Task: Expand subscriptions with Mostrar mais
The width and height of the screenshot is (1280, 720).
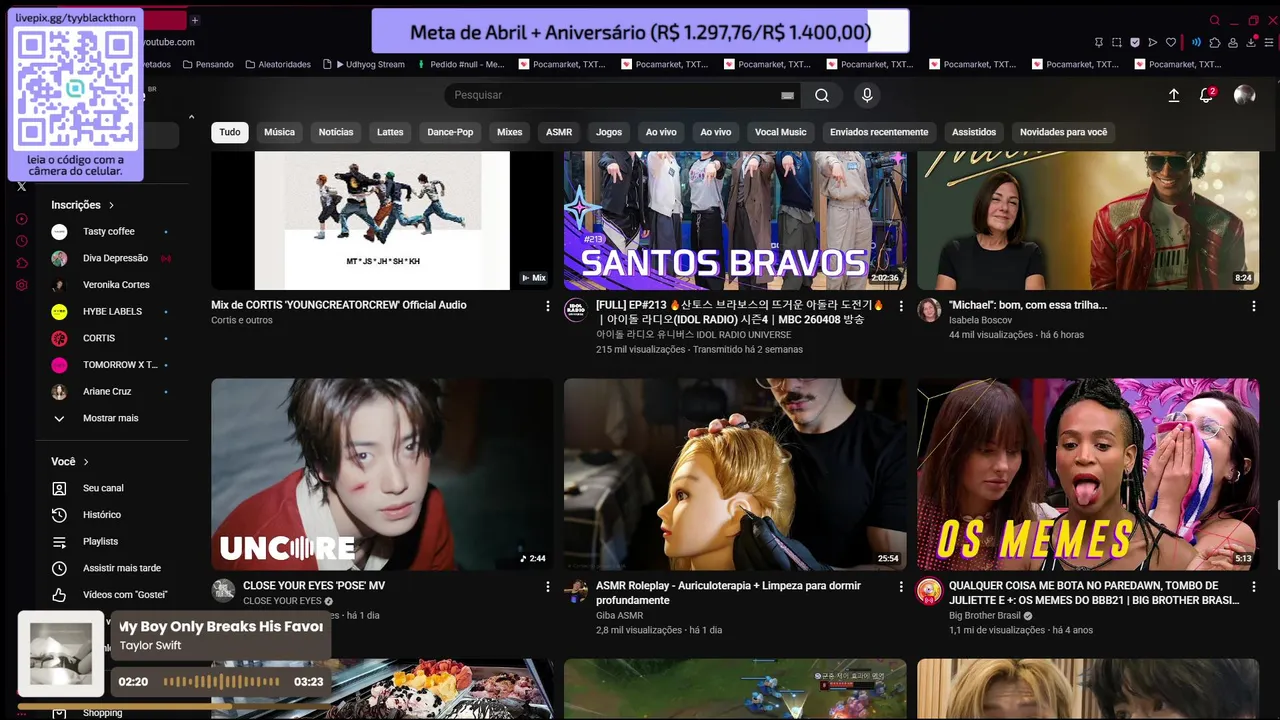Action: tap(111, 418)
